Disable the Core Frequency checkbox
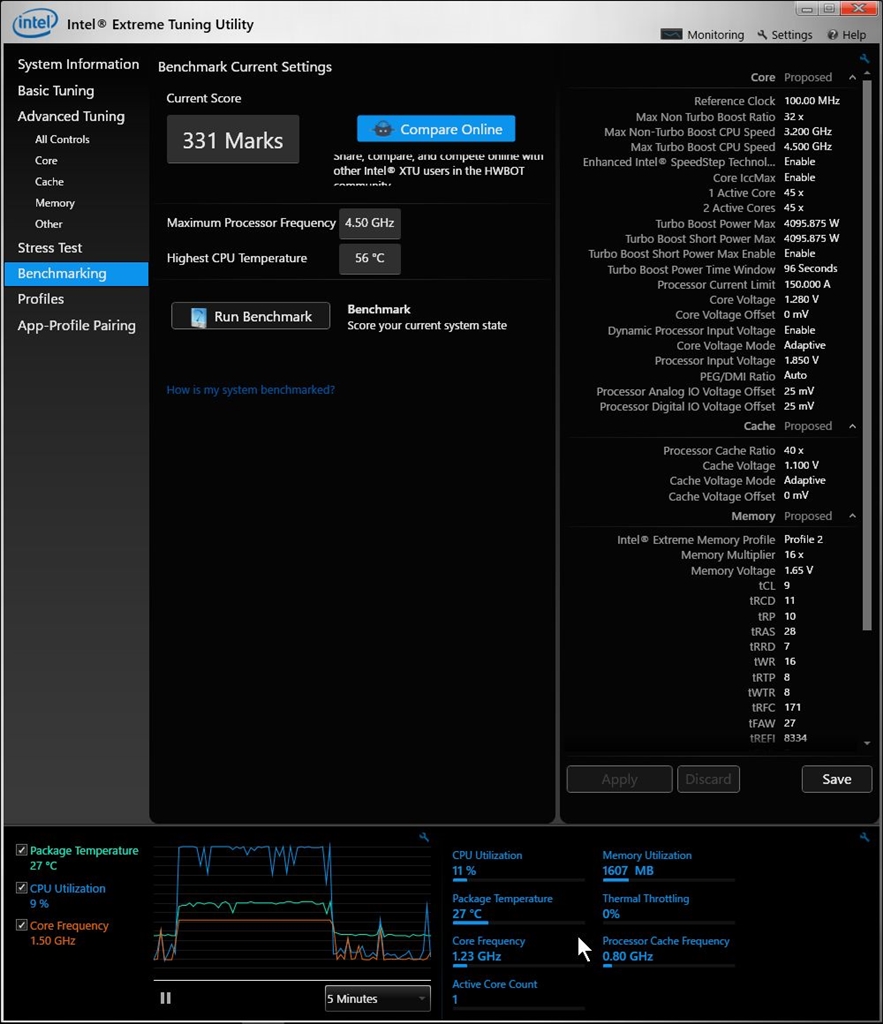The width and height of the screenshot is (883, 1024). pyautogui.click(x=22, y=925)
